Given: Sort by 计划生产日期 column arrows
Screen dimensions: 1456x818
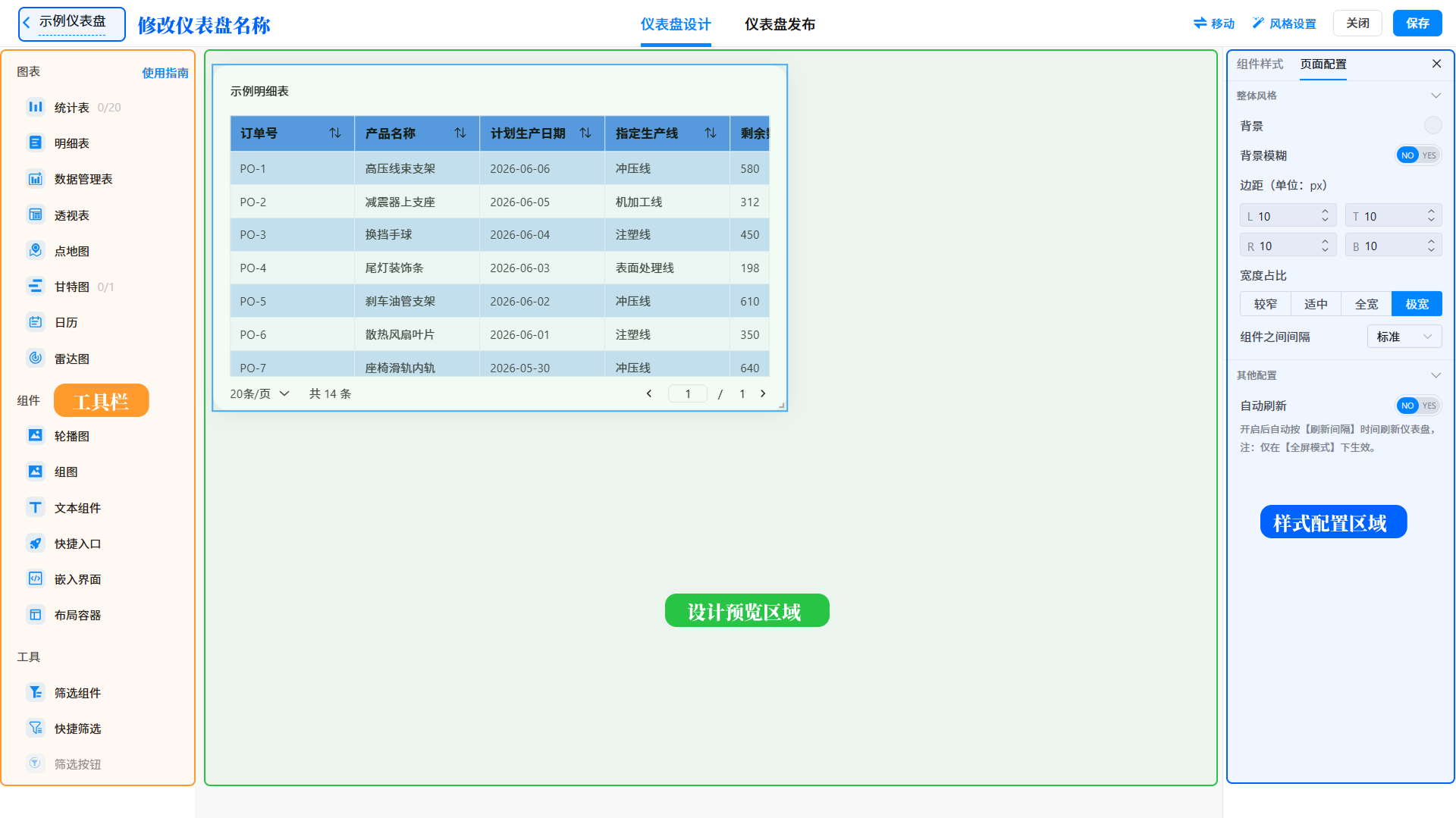Looking at the screenshot, I should [585, 133].
